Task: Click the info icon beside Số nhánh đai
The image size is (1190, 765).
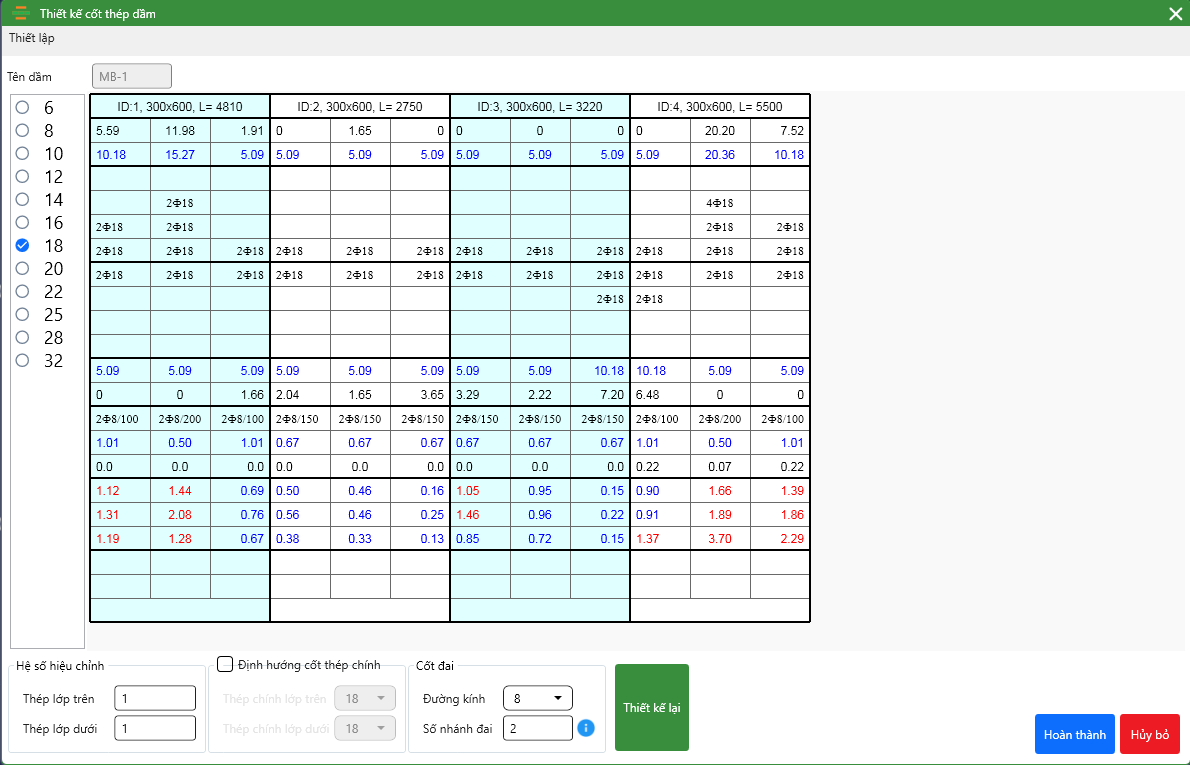Action: [x=586, y=728]
